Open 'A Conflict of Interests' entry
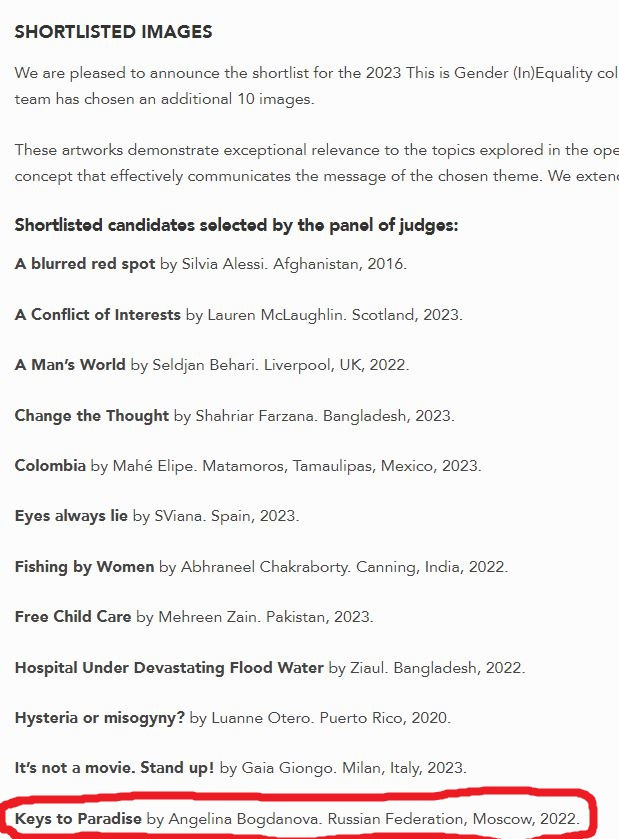Viewport: 619px width, 839px height. 97,314
